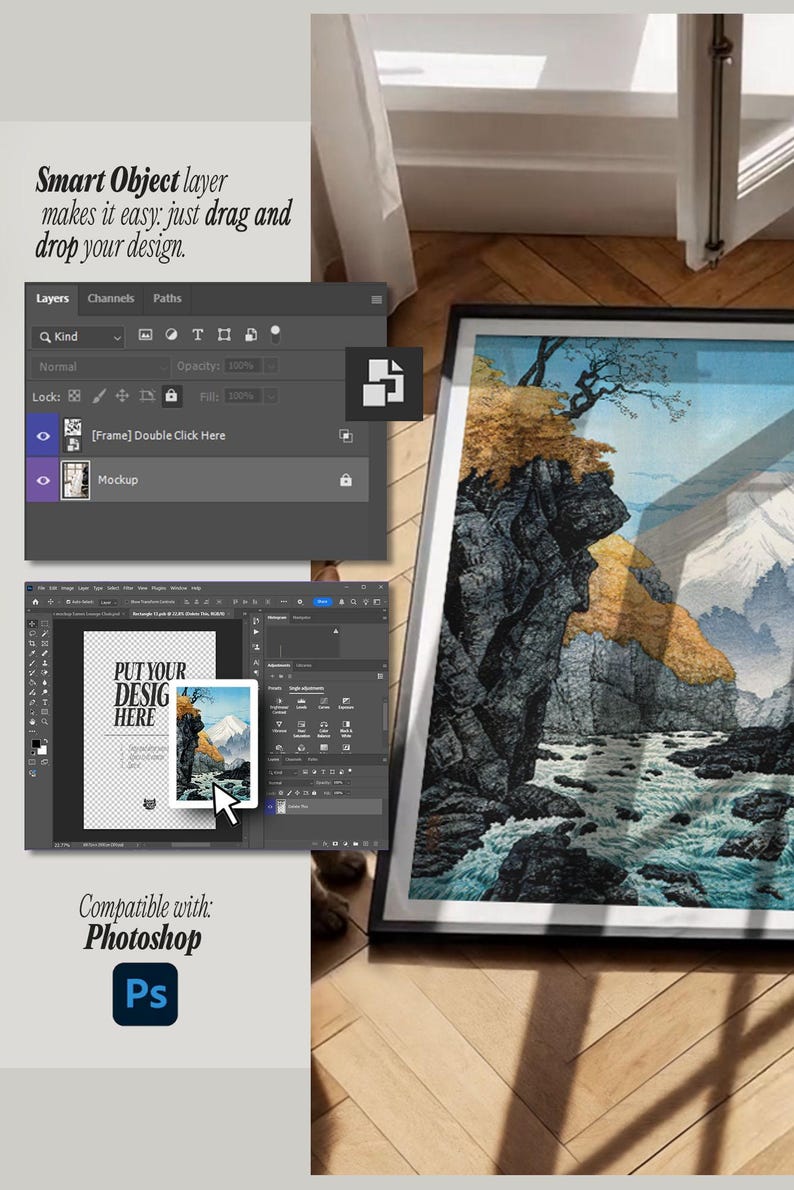Add an Exposure adjustment

pyautogui.click(x=346, y=704)
